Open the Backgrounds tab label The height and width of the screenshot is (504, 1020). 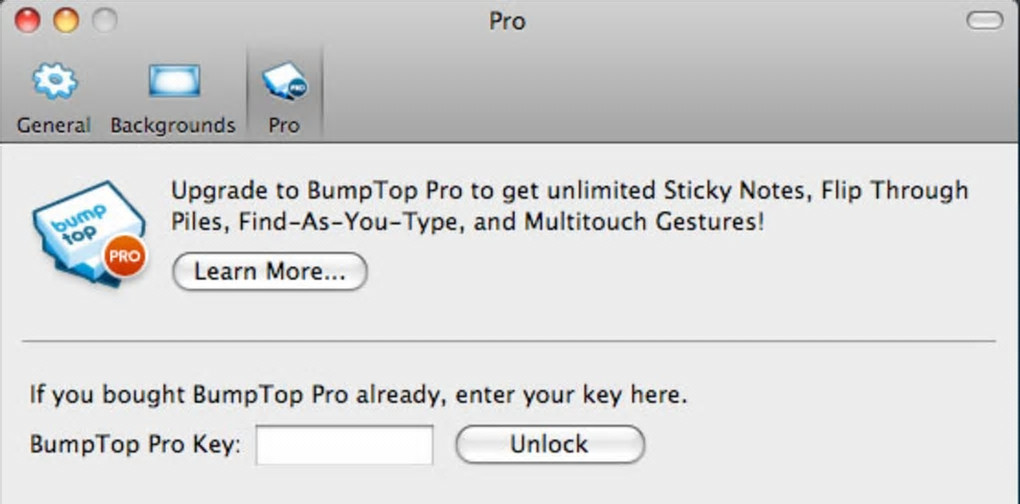point(173,126)
